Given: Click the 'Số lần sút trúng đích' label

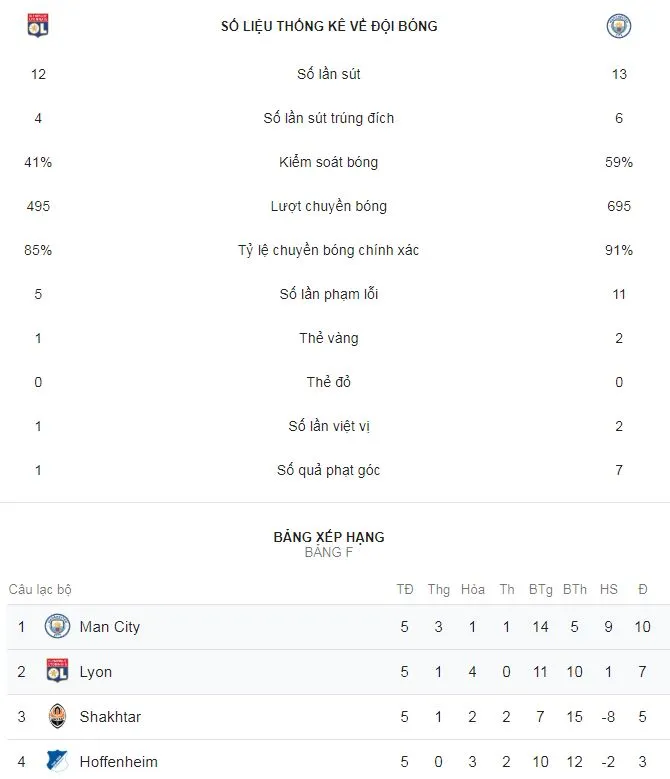Looking at the screenshot, I should 328,118.
